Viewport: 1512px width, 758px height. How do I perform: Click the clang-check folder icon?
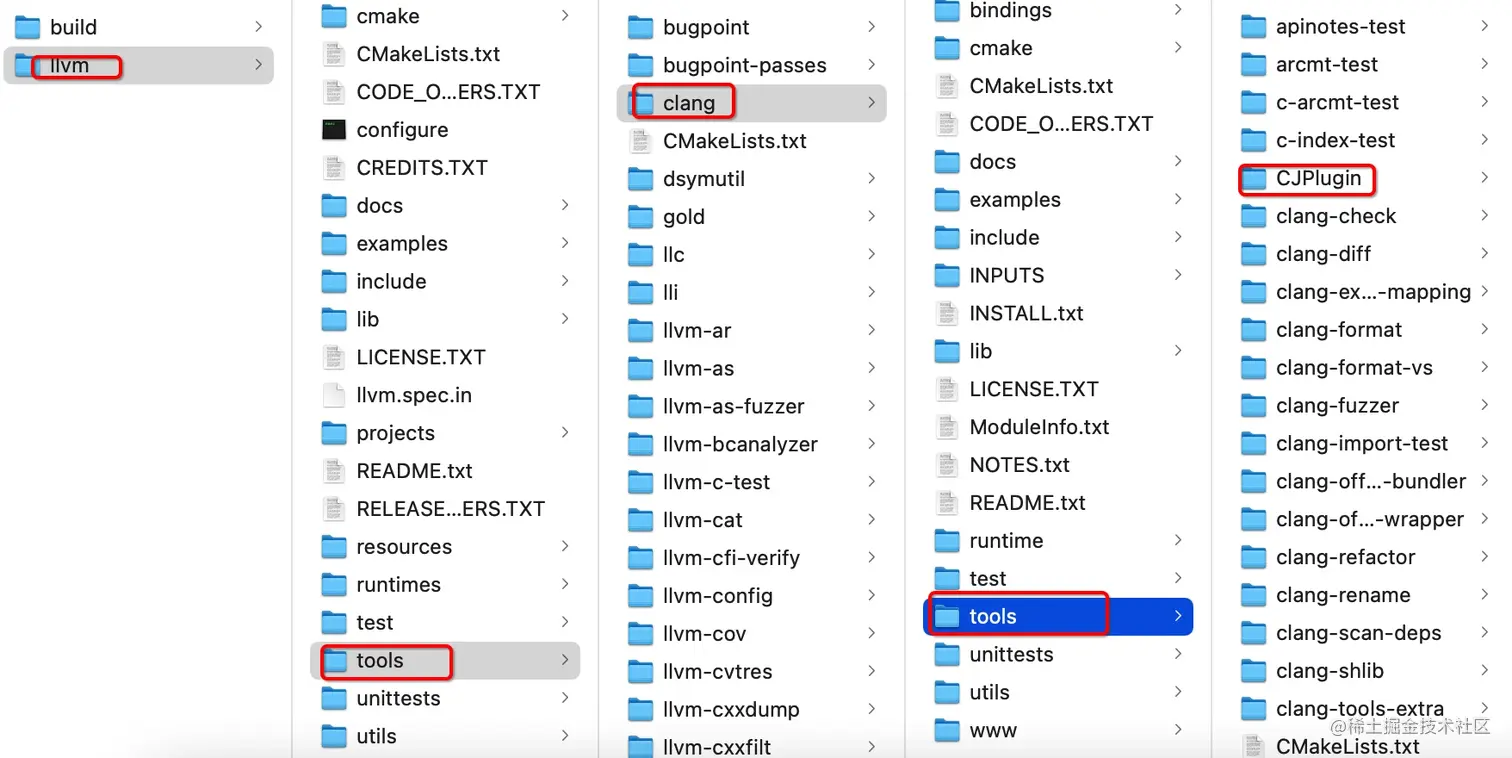click(1253, 216)
